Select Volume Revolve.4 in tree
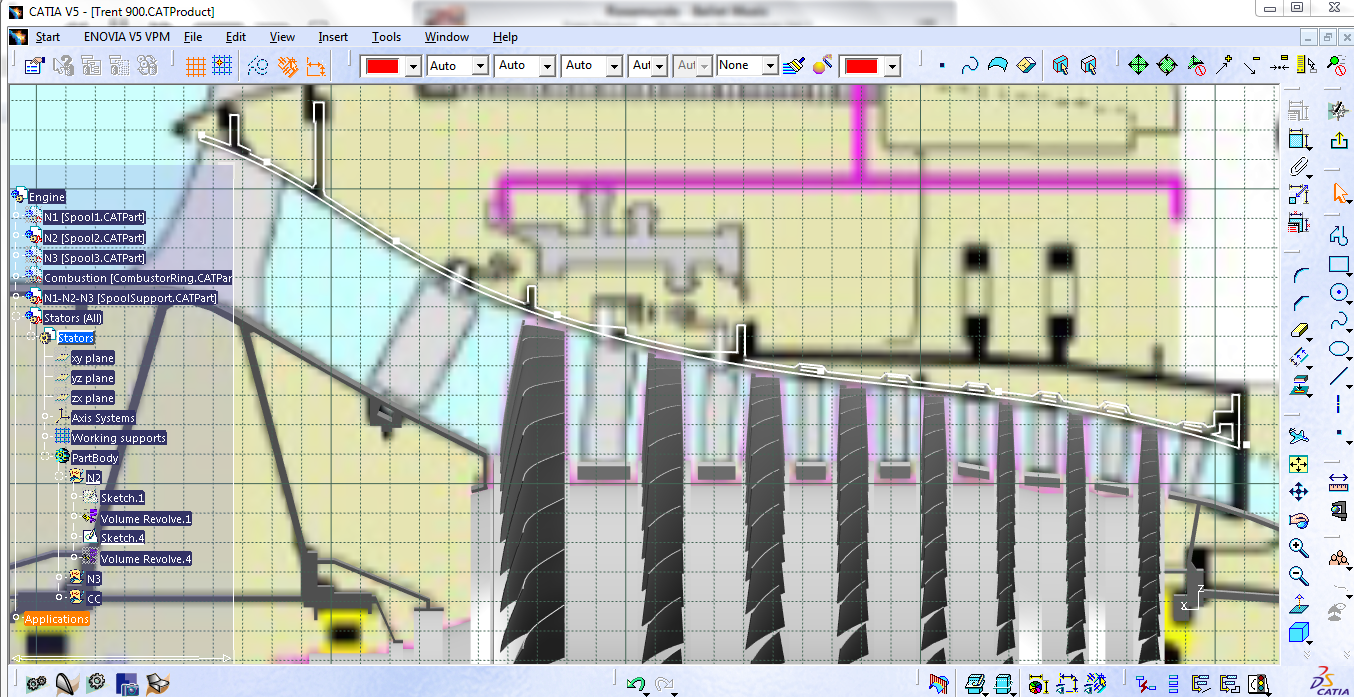The image size is (1354, 697). coord(146,558)
